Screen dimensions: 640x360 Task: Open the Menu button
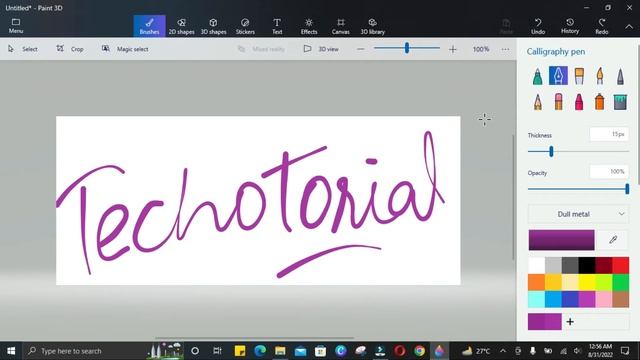[16, 26]
